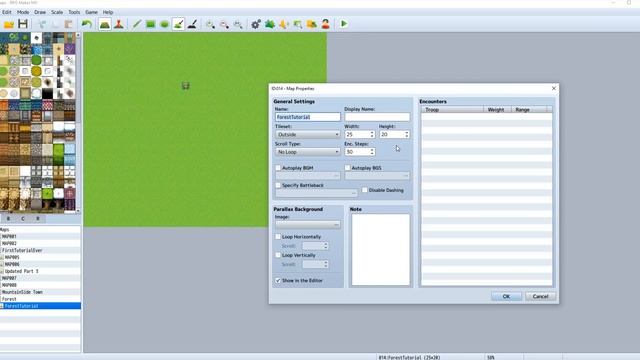This screenshot has width=640, height=360.
Task: Open the Sound Test icon
Action: click(x=284, y=24)
